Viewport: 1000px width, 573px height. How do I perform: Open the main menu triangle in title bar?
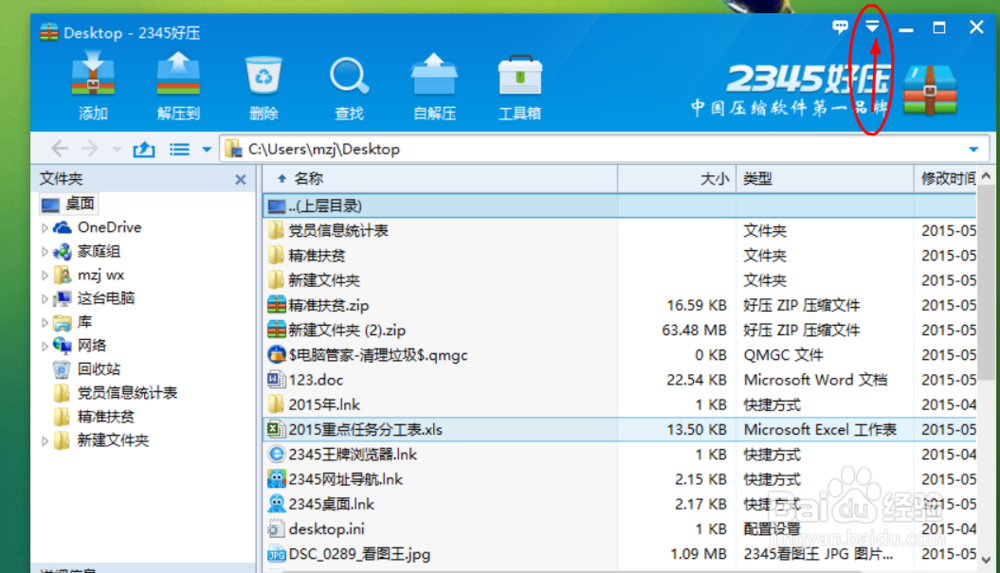(x=872, y=27)
